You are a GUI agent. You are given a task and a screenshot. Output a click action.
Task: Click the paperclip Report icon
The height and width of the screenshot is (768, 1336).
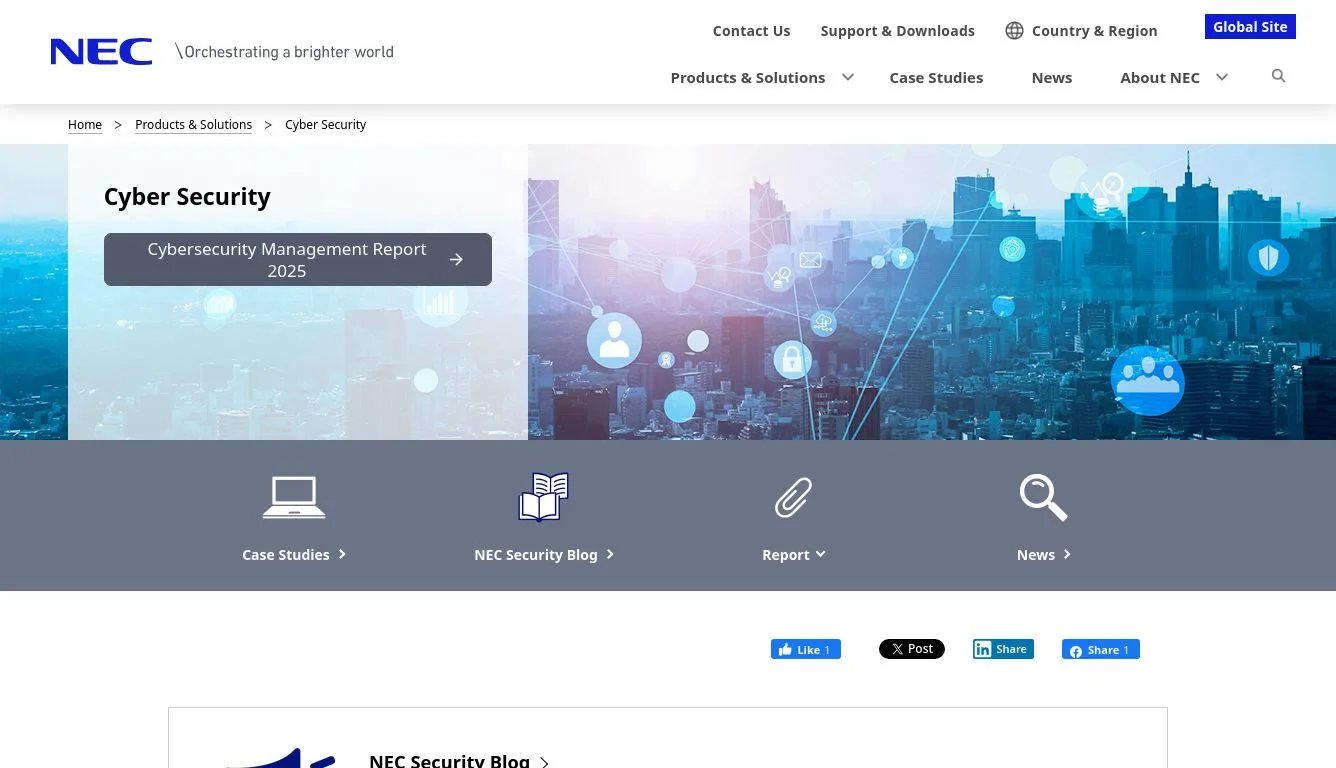point(793,497)
